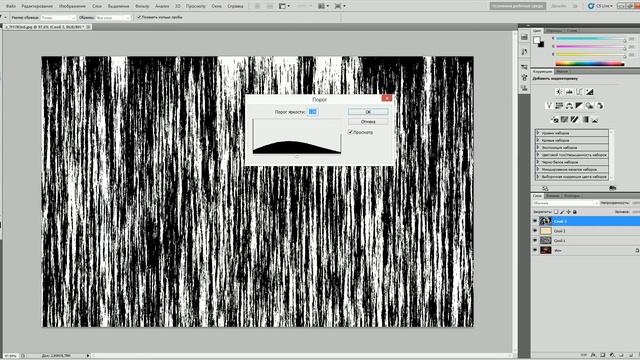Image resolution: width=640 pixels, height=360 pixels.
Task: Expand the Уровни presets group
Action: pyautogui.click(x=538, y=133)
